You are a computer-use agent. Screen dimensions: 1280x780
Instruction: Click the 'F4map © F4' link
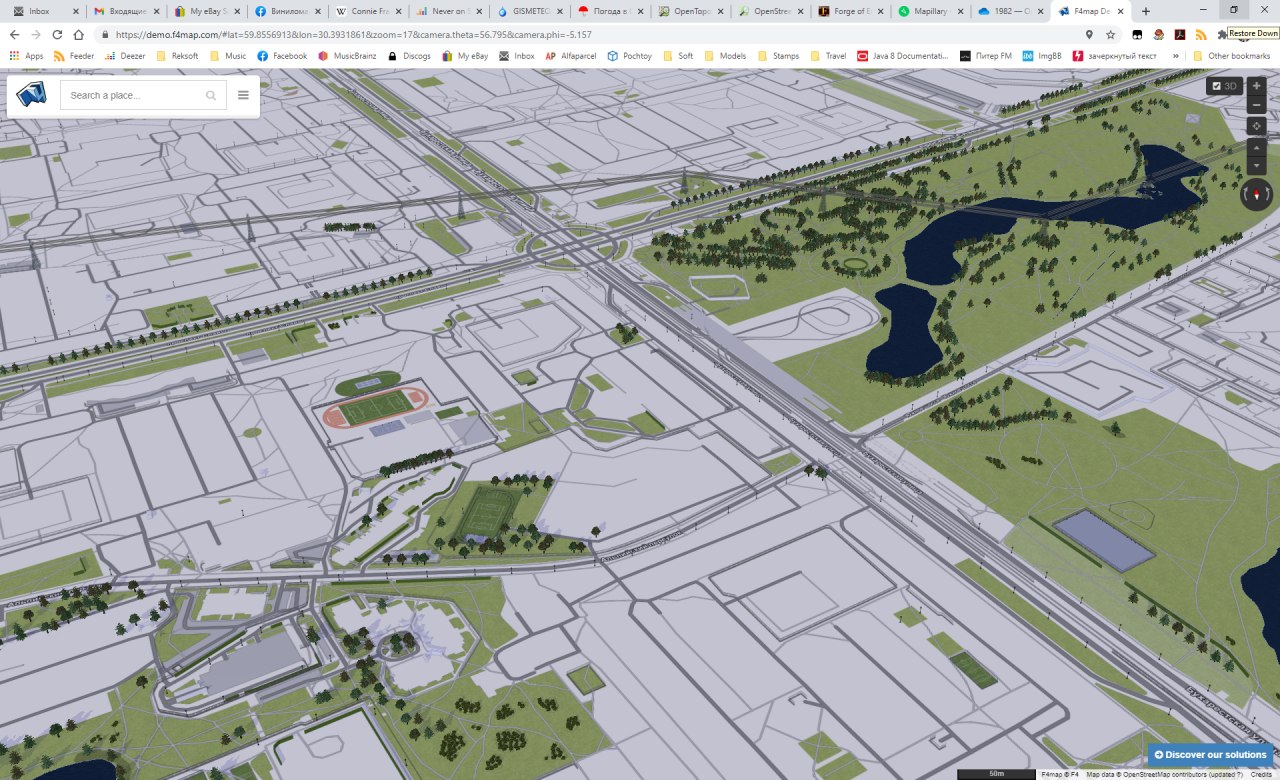tap(1059, 775)
